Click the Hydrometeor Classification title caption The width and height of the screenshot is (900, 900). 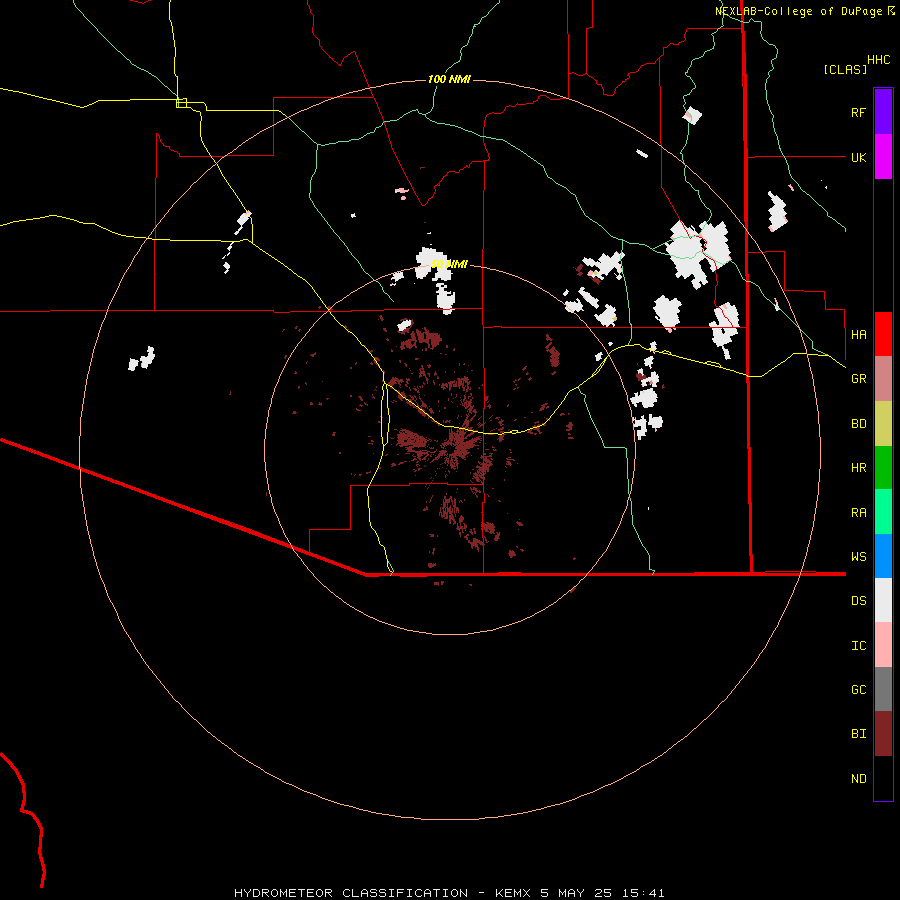click(x=449, y=893)
